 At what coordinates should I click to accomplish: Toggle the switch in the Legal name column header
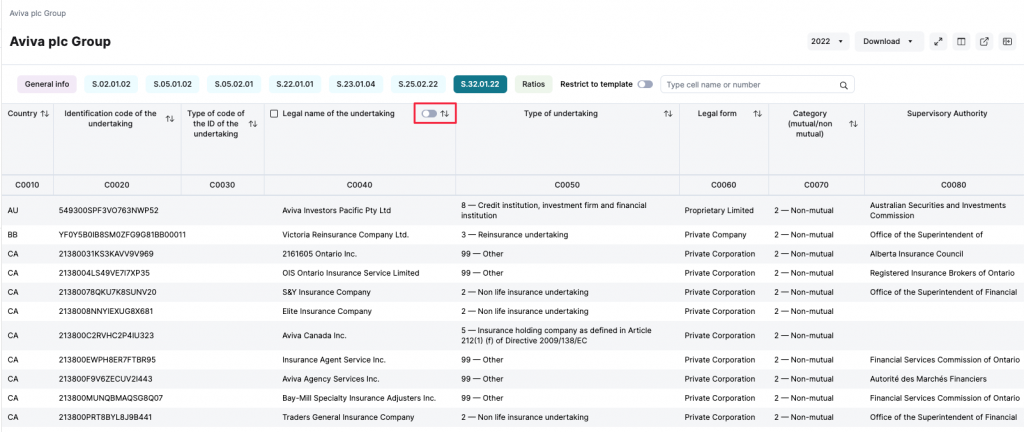point(428,114)
